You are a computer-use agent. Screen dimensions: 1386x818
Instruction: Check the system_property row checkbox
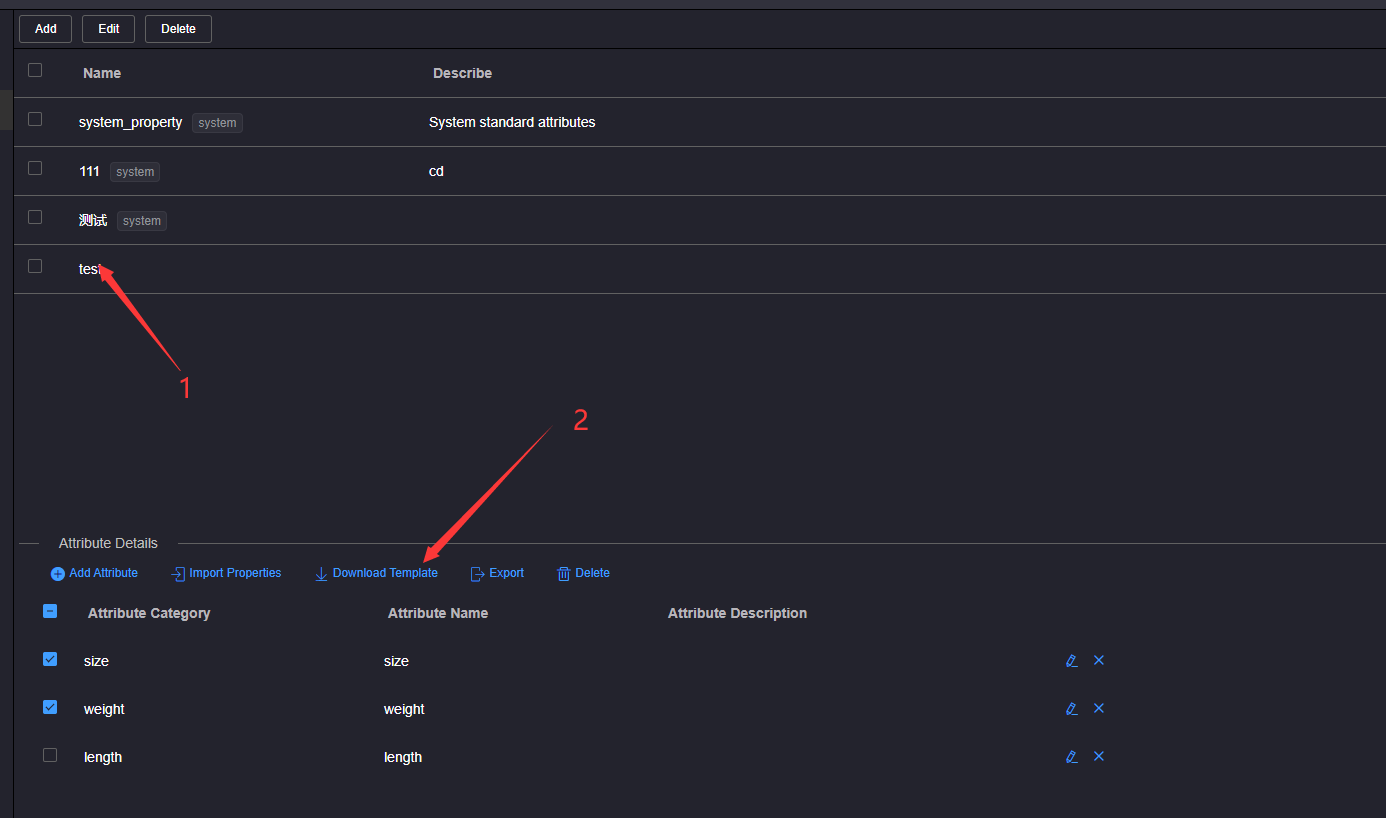(35, 119)
